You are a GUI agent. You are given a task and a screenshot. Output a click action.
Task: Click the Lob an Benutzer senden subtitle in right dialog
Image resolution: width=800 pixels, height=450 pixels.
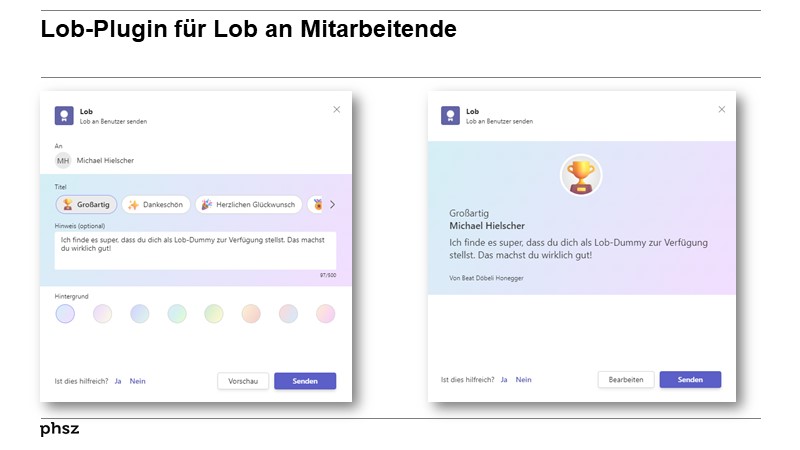(499, 121)
